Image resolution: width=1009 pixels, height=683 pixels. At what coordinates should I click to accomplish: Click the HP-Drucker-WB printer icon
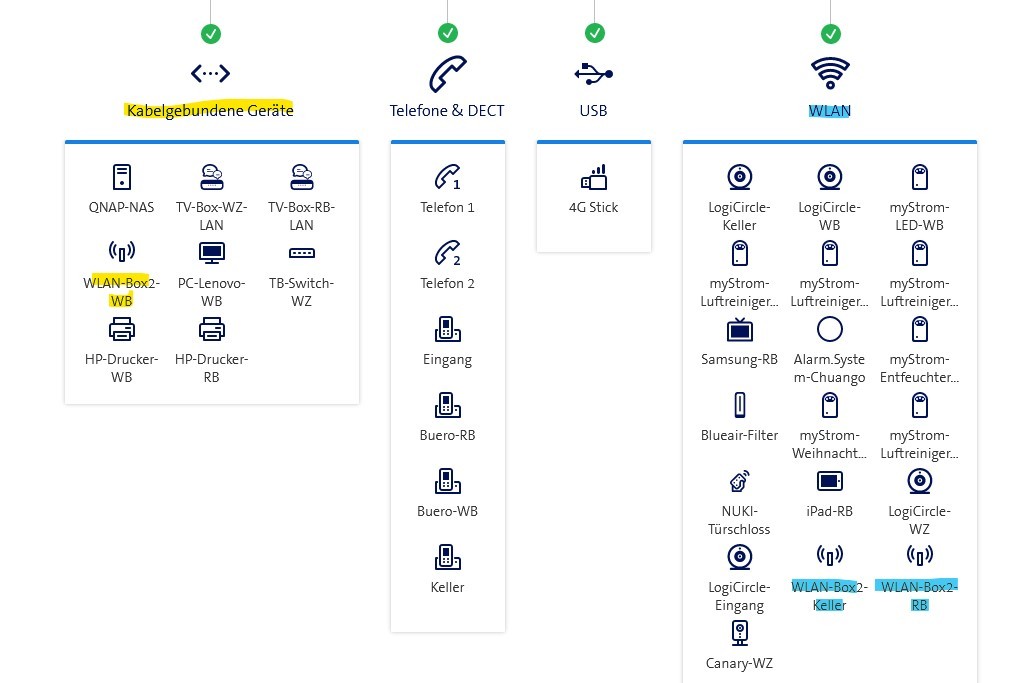coord(121,329)
